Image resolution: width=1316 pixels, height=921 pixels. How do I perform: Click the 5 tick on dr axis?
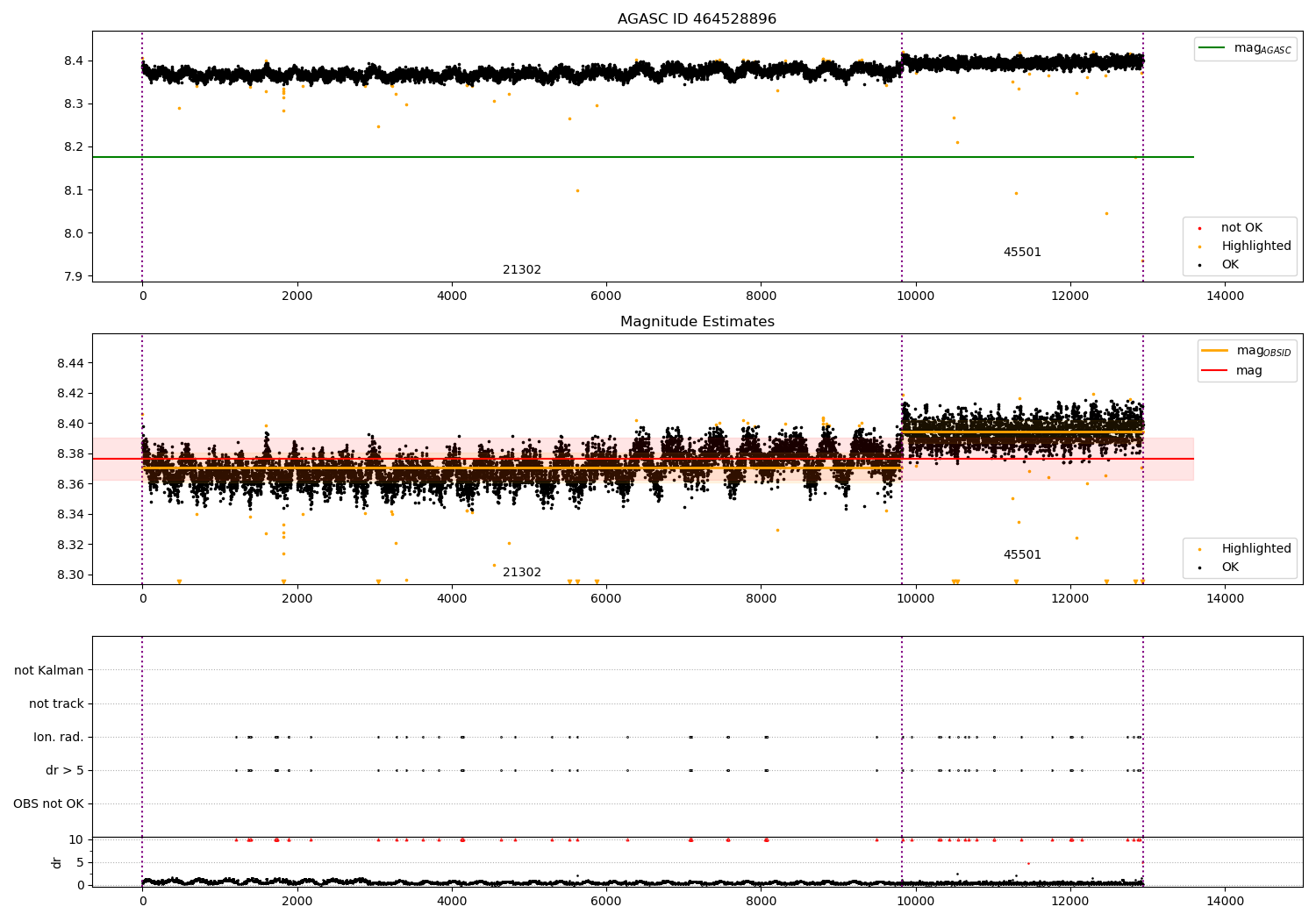click(x=81, y=862)
